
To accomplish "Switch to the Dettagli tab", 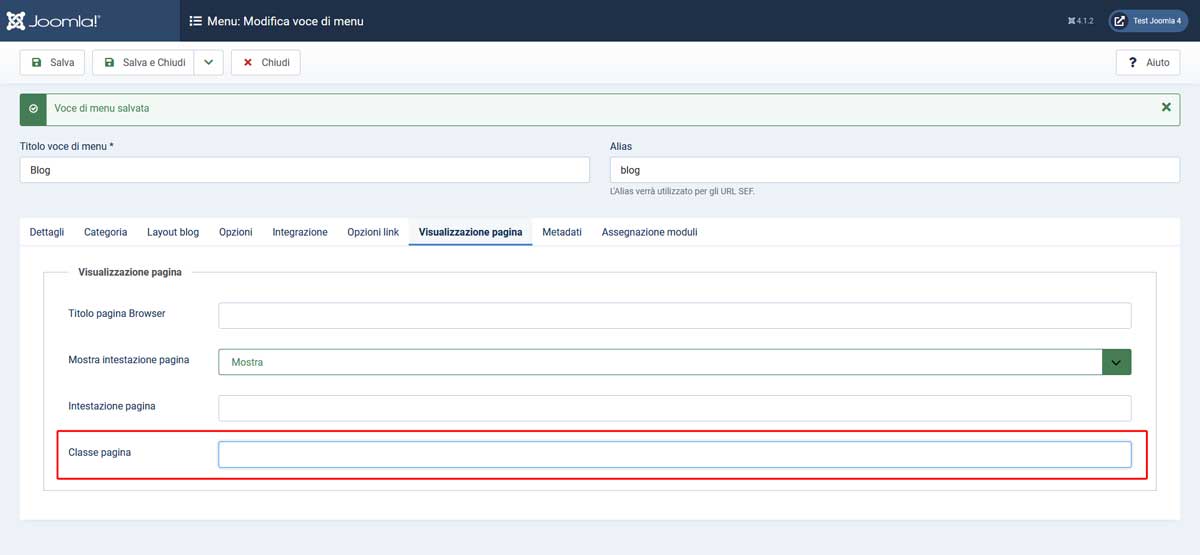I will pos(47,232).
